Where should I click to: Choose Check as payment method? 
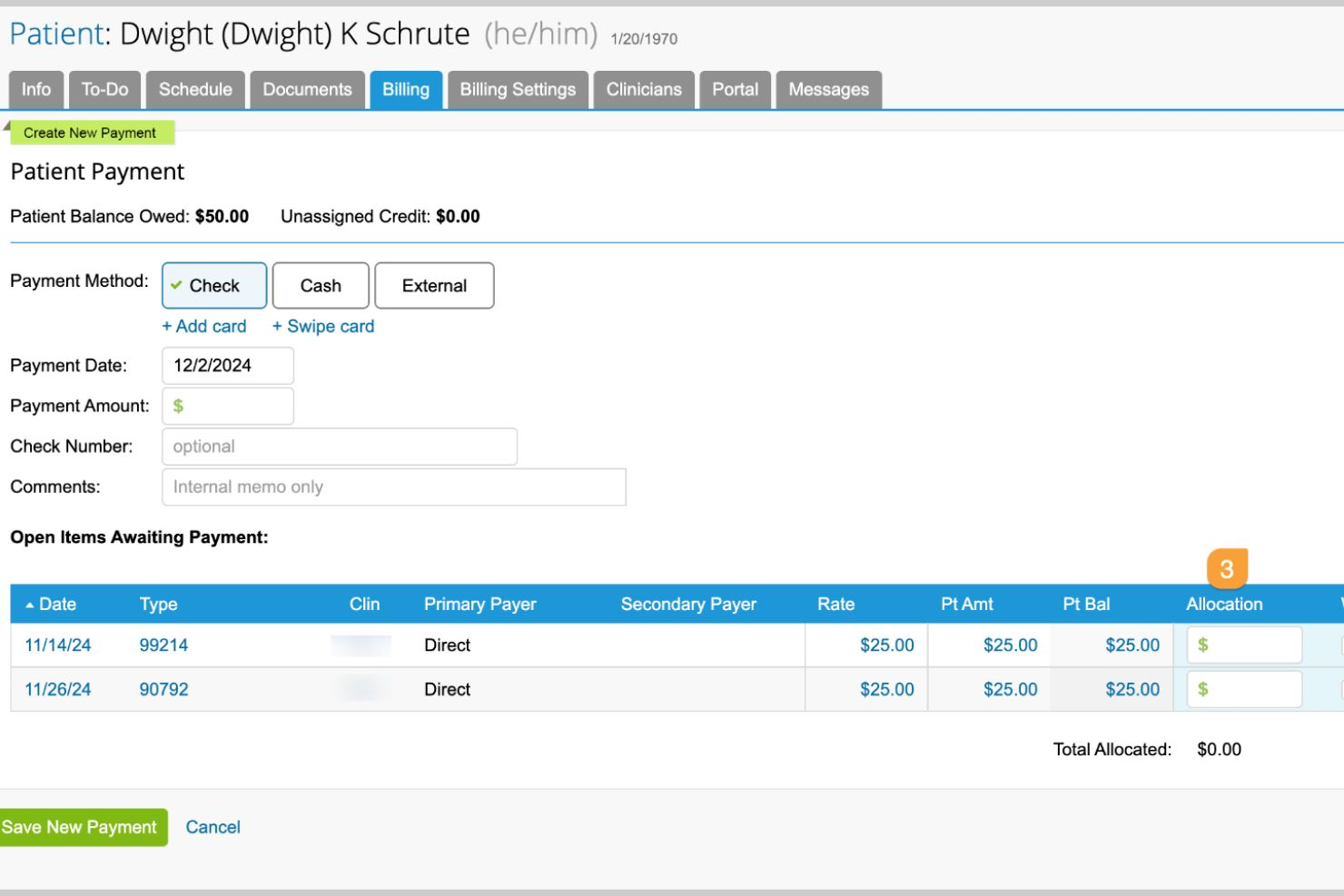click(214, 286)
